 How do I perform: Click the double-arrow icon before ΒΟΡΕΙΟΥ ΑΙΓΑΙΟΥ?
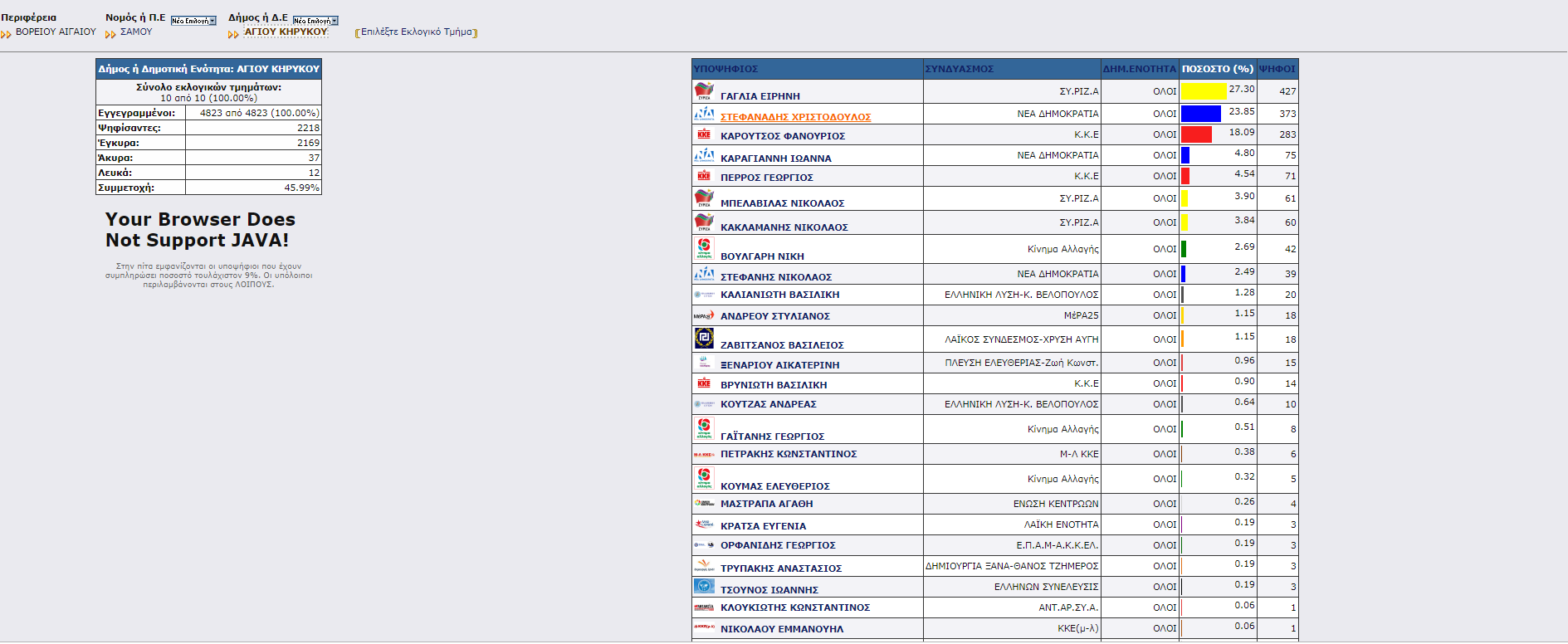tap(7, 34)
